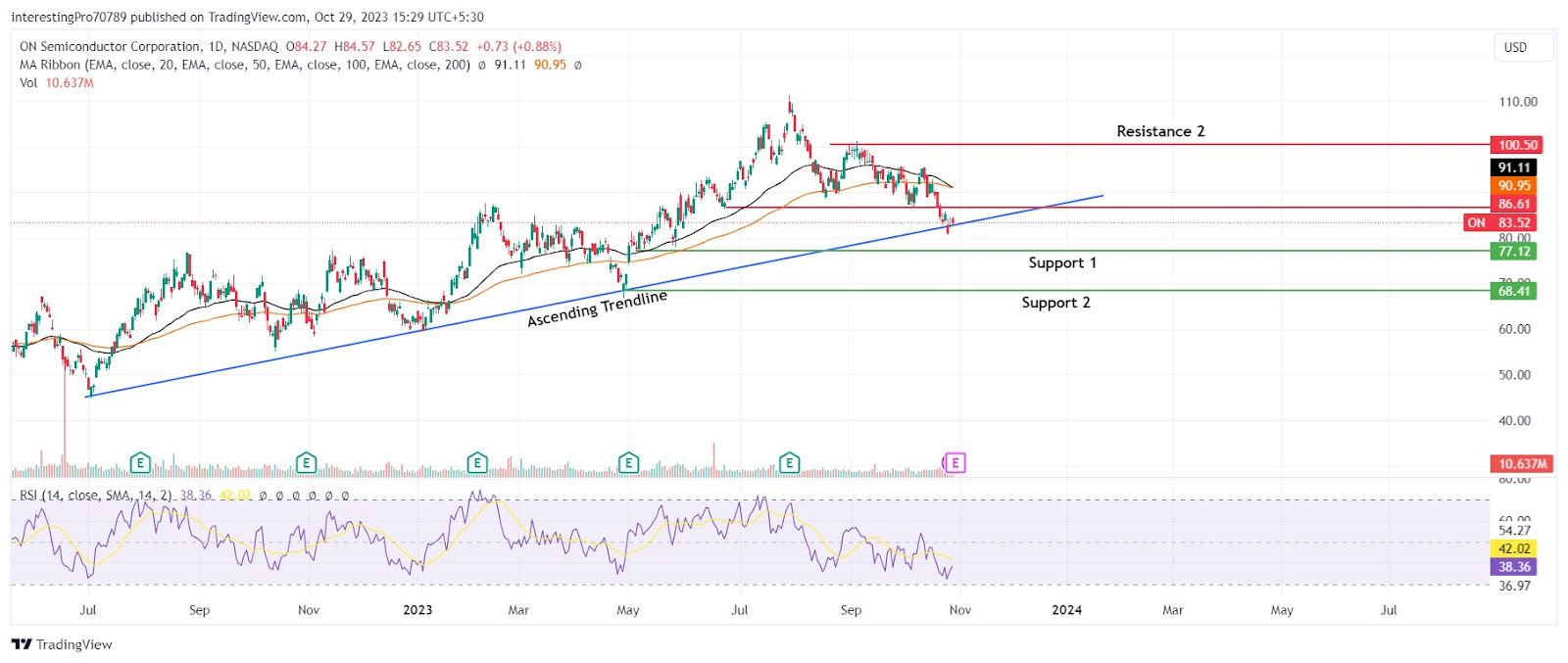The width and height of the screenshot is (1568, 663).
Task: Click the H84.57 high value
Action: click(355, 46)
